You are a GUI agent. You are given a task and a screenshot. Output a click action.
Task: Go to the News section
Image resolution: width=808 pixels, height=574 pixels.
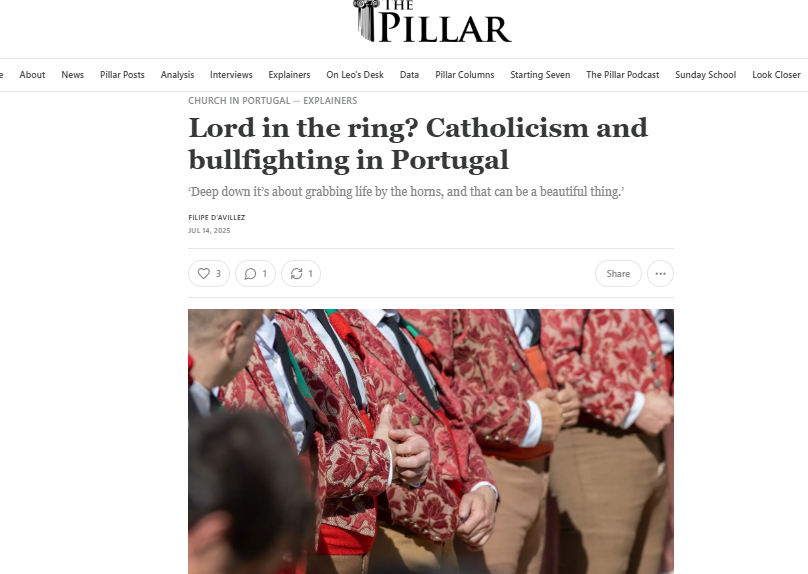[x=73, y=75]
